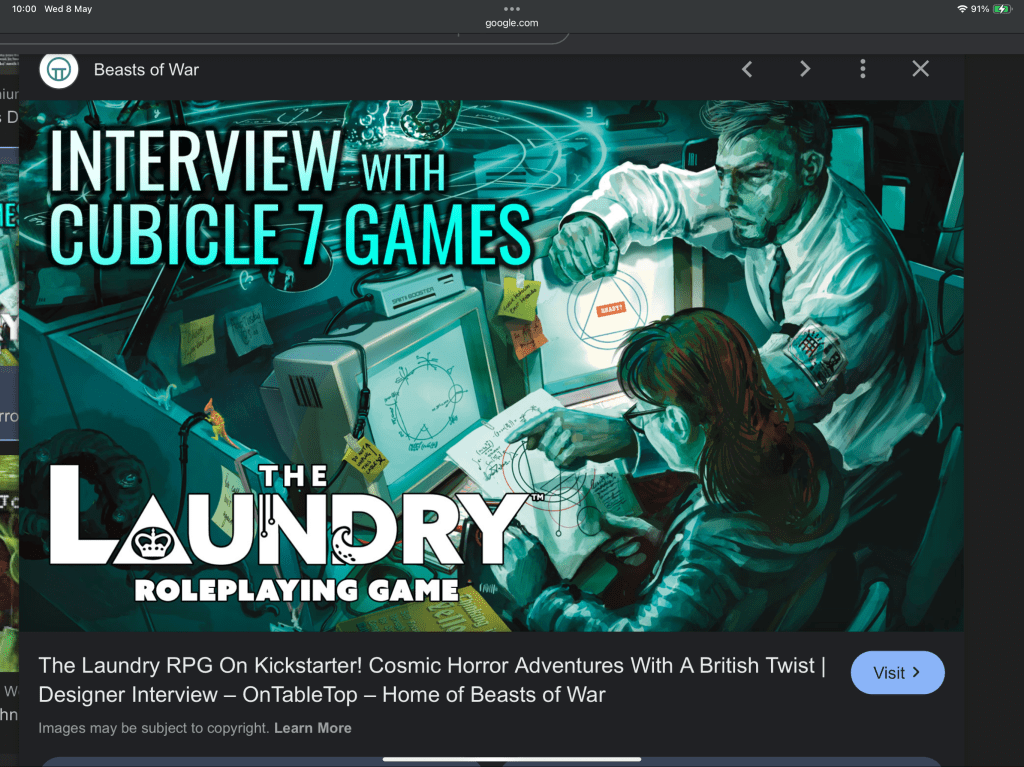Click the Beasts of War source name
This screenshot has height=767, width=1024.
click(x=146, y=69)
